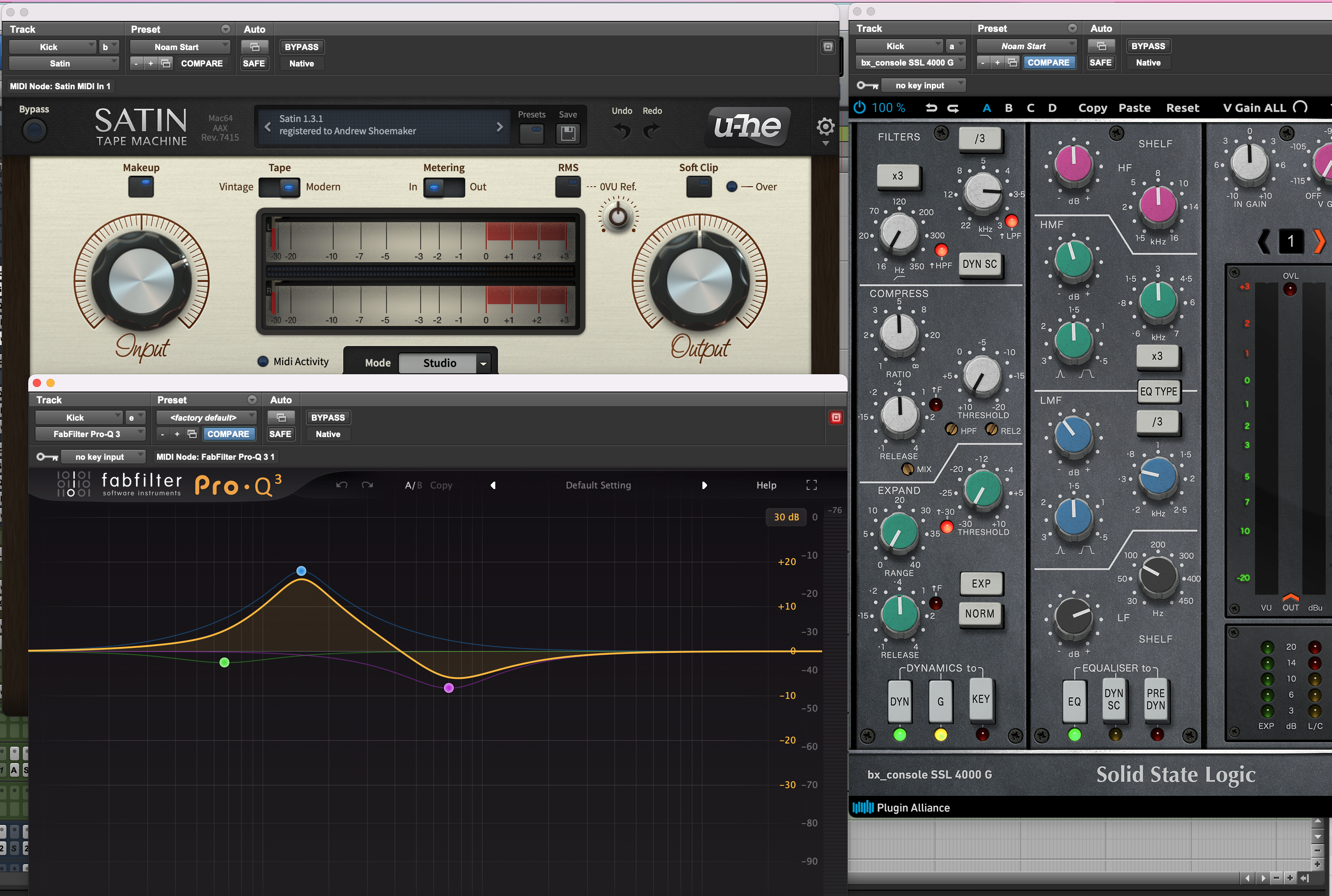1332x896 pixels.
Task: Click Satin window target icon top right
Action: click(x=828, y=47)
